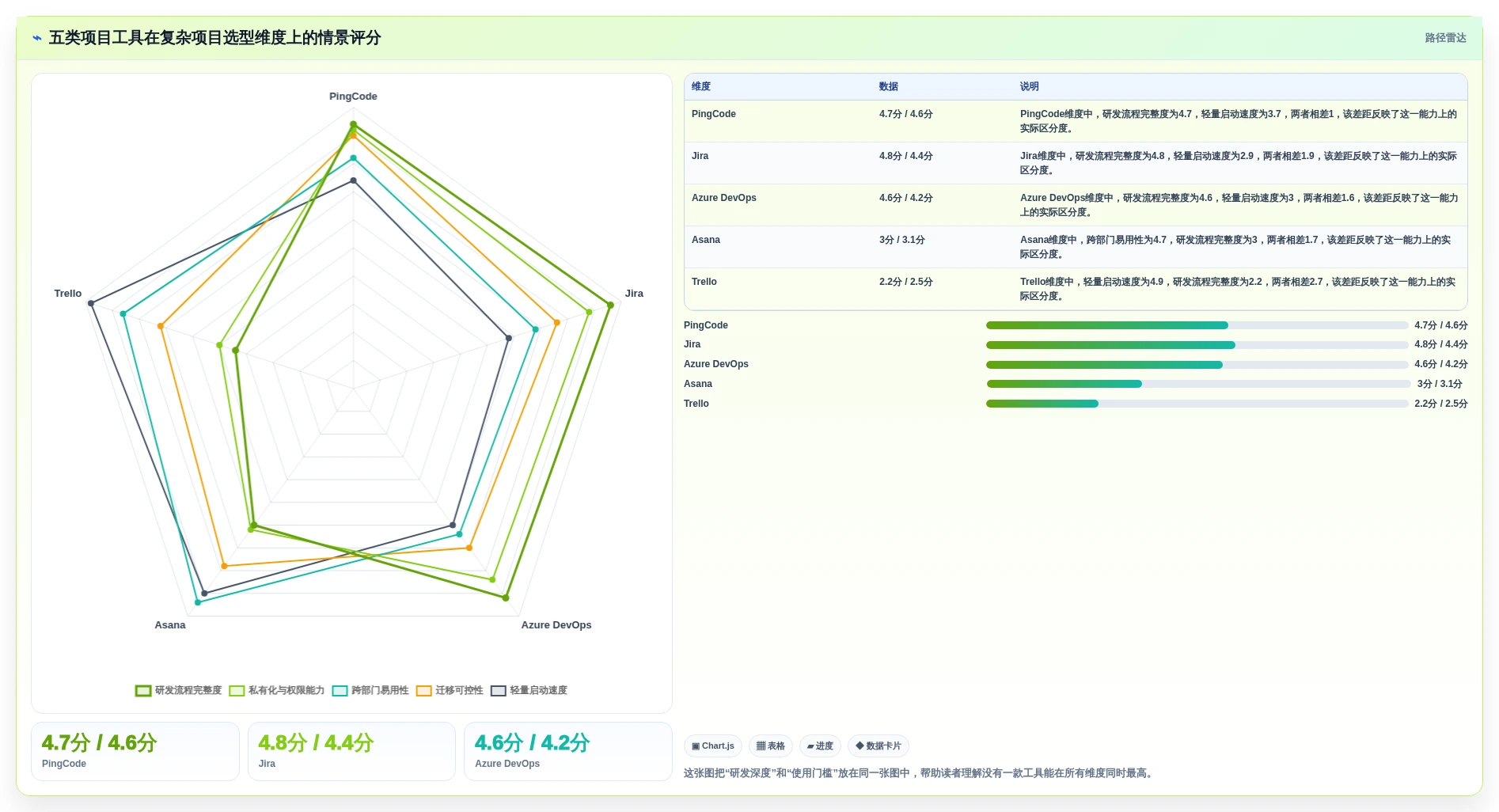Click the description starting 'Asana维度中'
Viewport: 1499px width, 812px height.
click(x=1236, y=247)
